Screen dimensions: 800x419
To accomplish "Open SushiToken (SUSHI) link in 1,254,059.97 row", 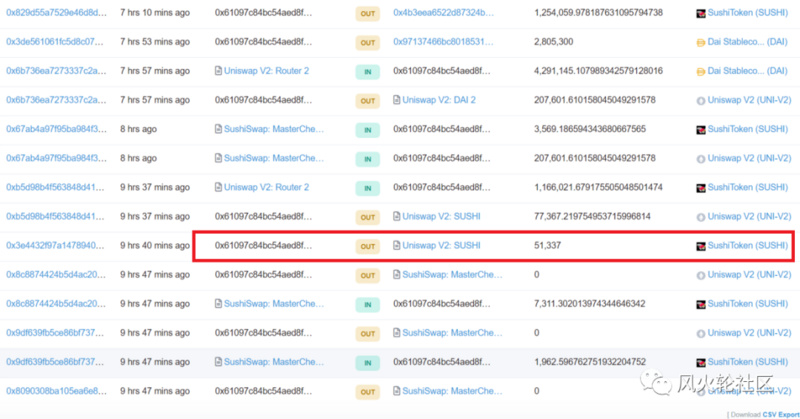I will [748, 13].
